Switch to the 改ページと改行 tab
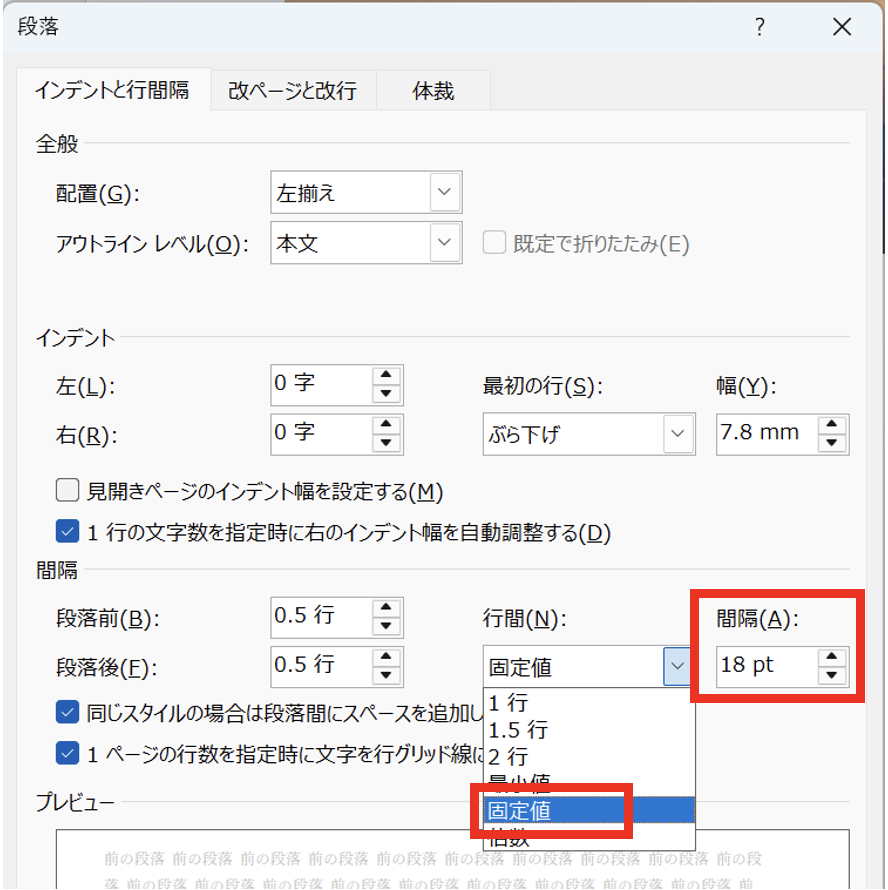Viewport: 888px width, 890px height. pos(291,91)
